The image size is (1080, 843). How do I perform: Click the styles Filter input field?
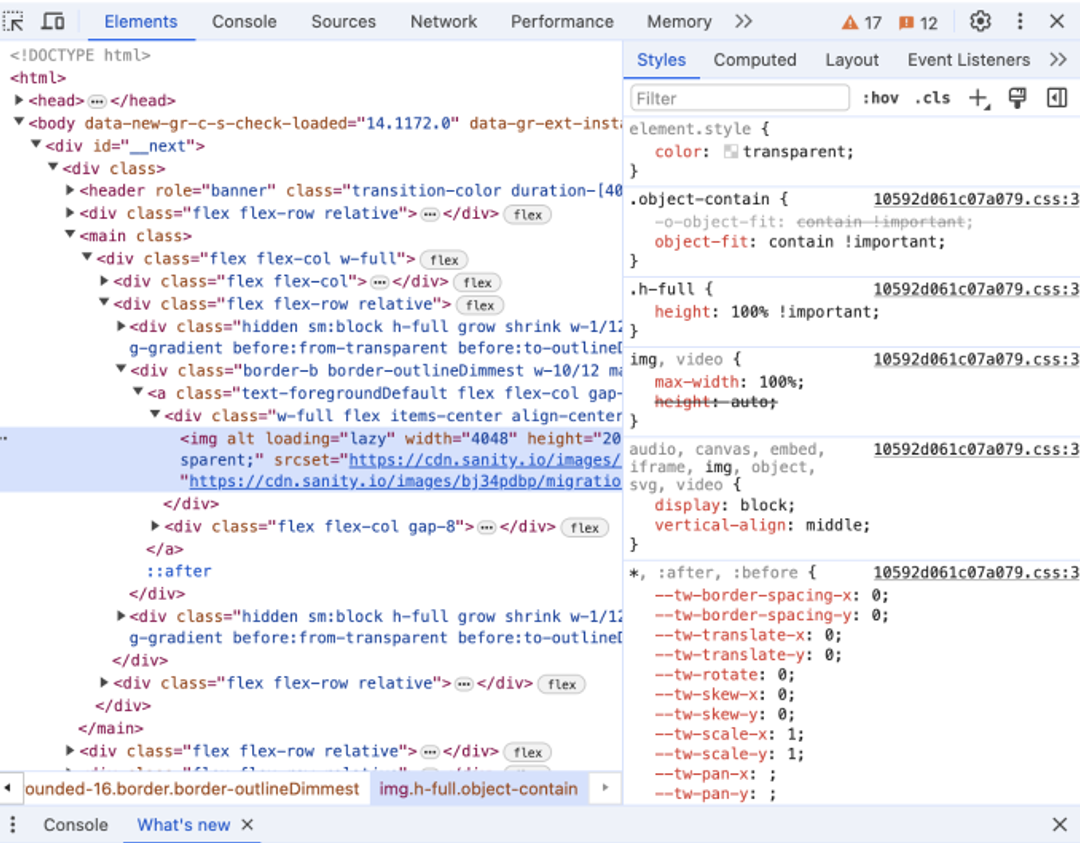(x=740, y=98)
